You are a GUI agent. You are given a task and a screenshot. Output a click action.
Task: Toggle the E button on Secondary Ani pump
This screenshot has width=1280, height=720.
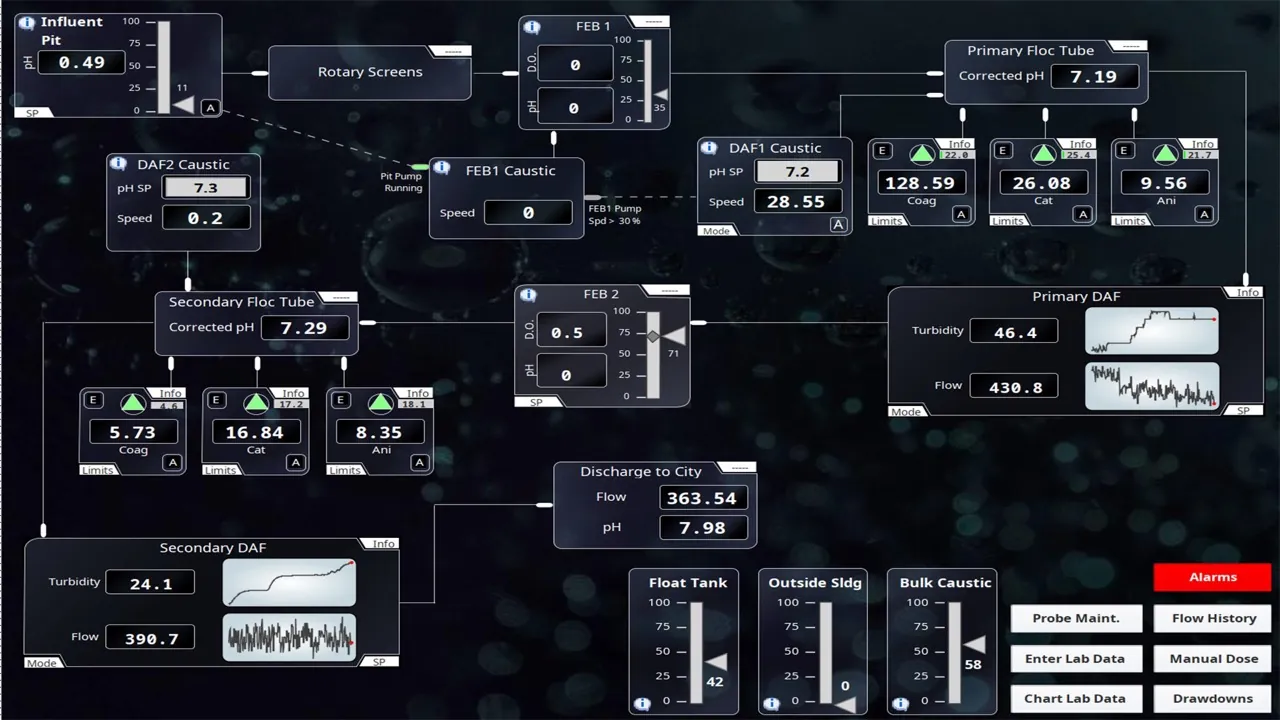(341, 400)
